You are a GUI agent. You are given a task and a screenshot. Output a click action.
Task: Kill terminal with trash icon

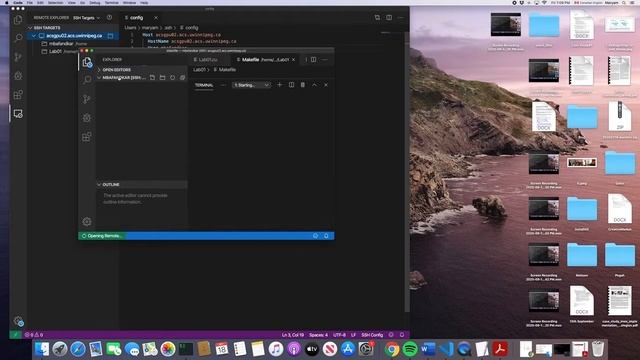coord(303,85)
